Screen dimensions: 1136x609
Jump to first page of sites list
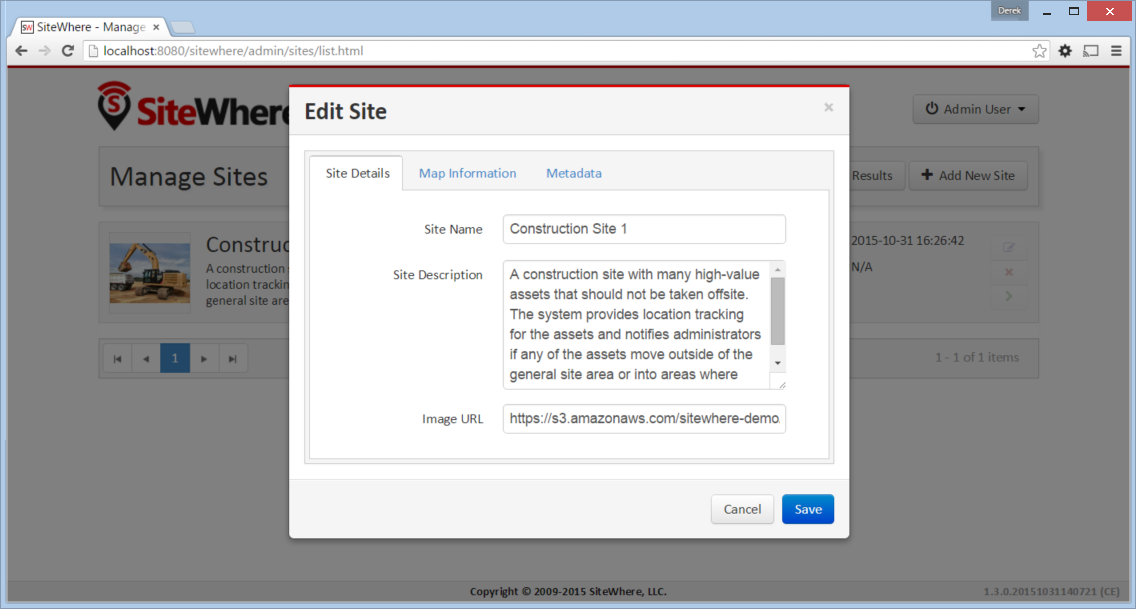(x=117, y=358)
